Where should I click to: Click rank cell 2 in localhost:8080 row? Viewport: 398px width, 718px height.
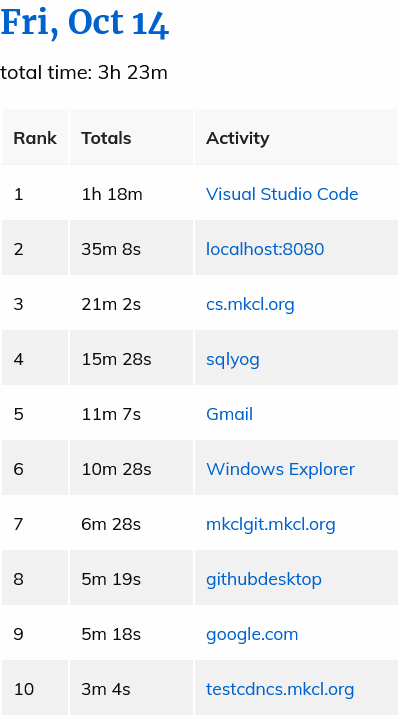click(x=35, y=248)
